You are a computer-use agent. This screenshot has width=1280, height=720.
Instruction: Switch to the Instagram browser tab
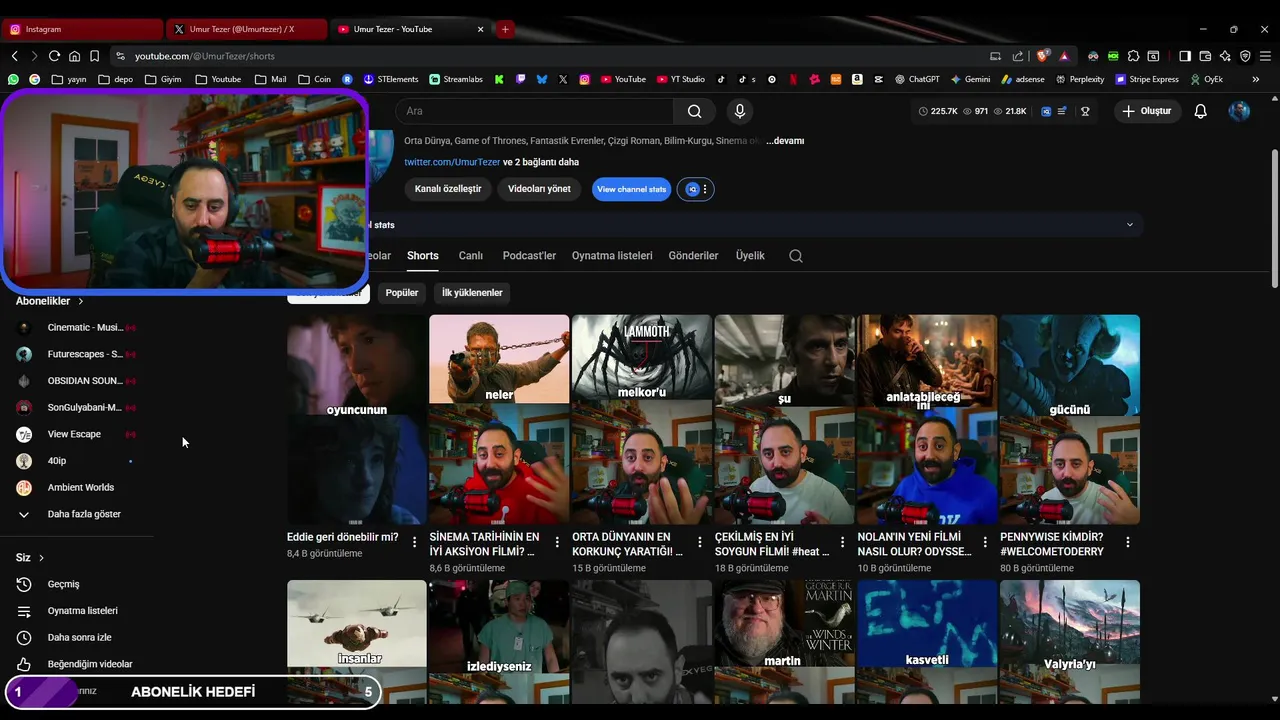[x=82, y=29]
